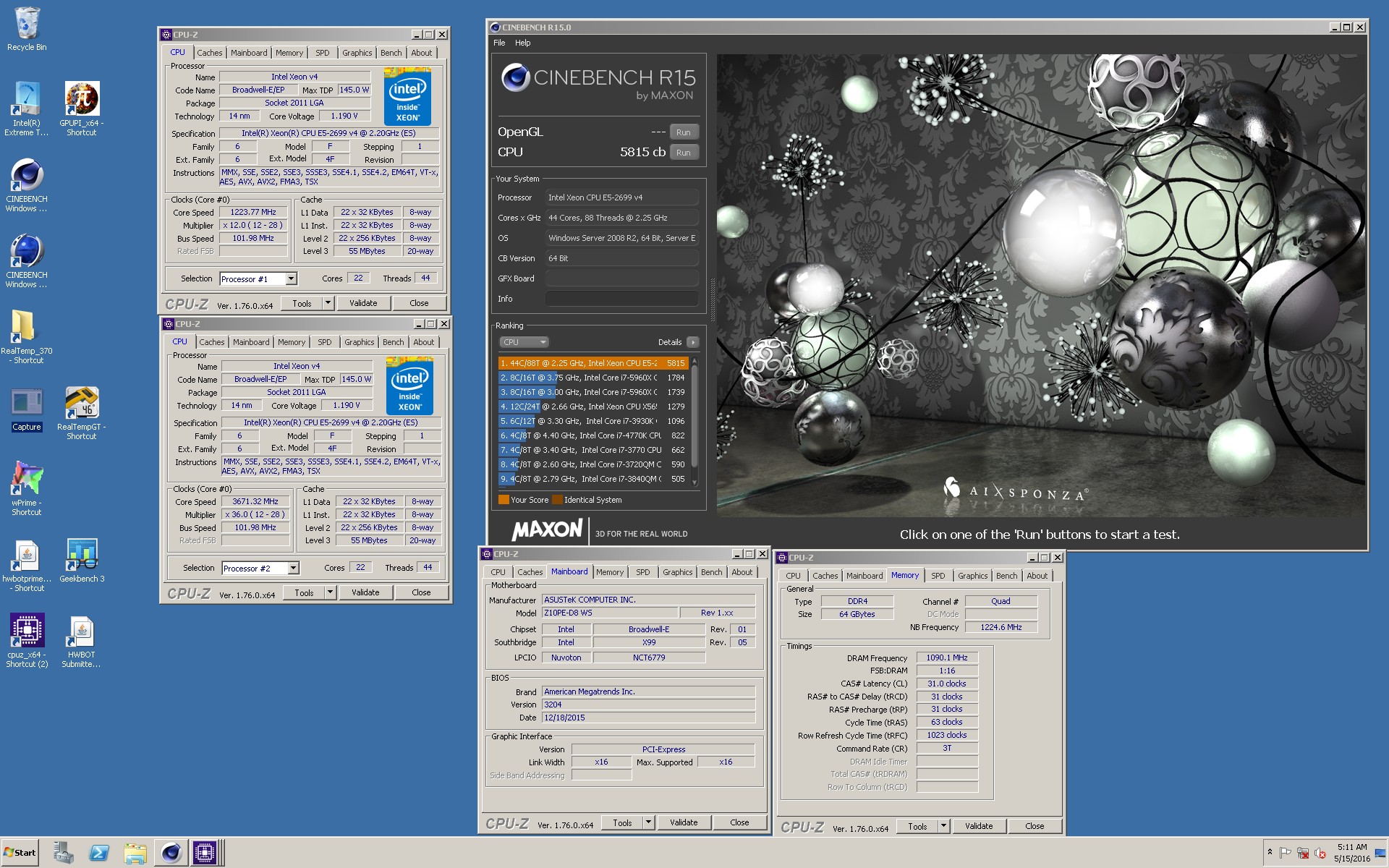Switch to the SPD tab in CPU-Z
The height and width of the screenshot is (868, 1389).
coord(323,52)
